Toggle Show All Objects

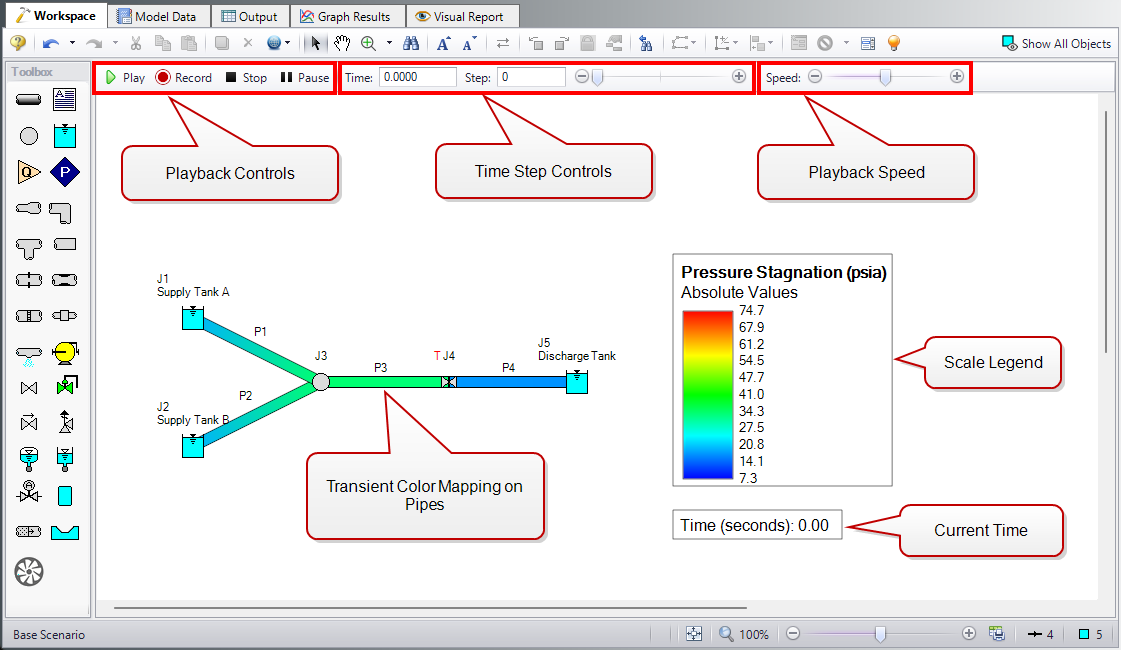click(x=1057, y=43)
